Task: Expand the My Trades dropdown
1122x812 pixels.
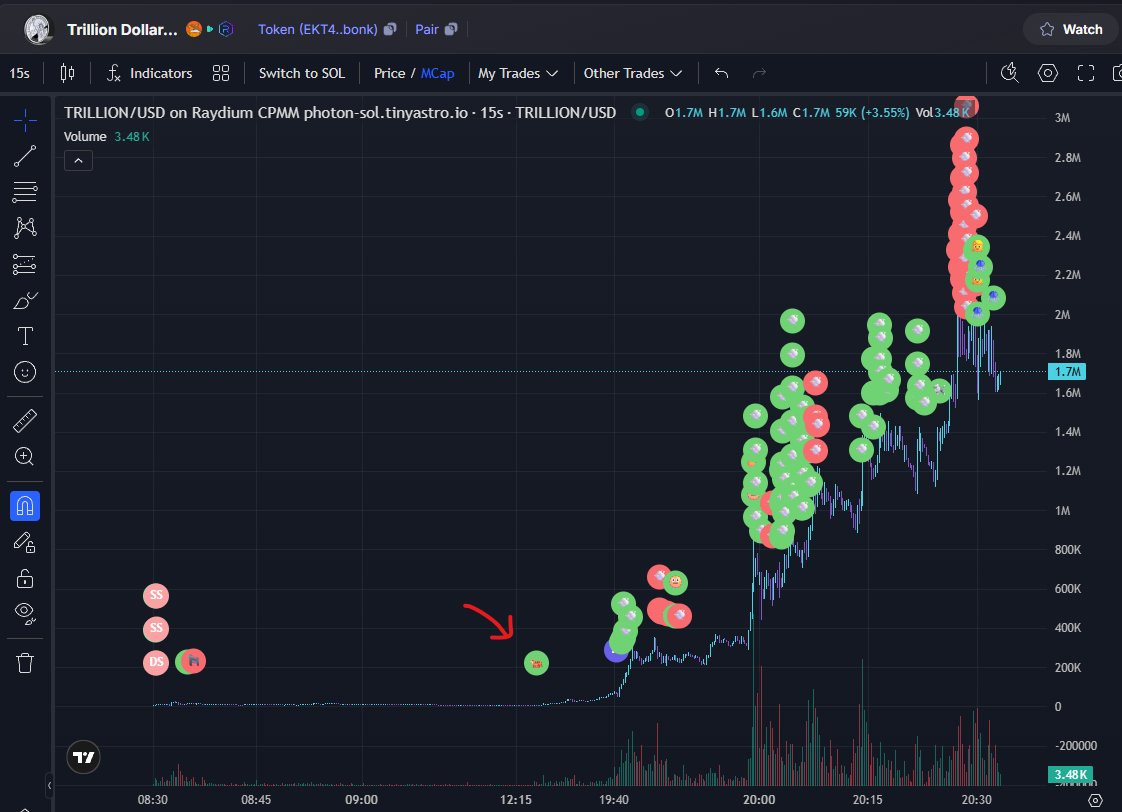Action: 517,73
